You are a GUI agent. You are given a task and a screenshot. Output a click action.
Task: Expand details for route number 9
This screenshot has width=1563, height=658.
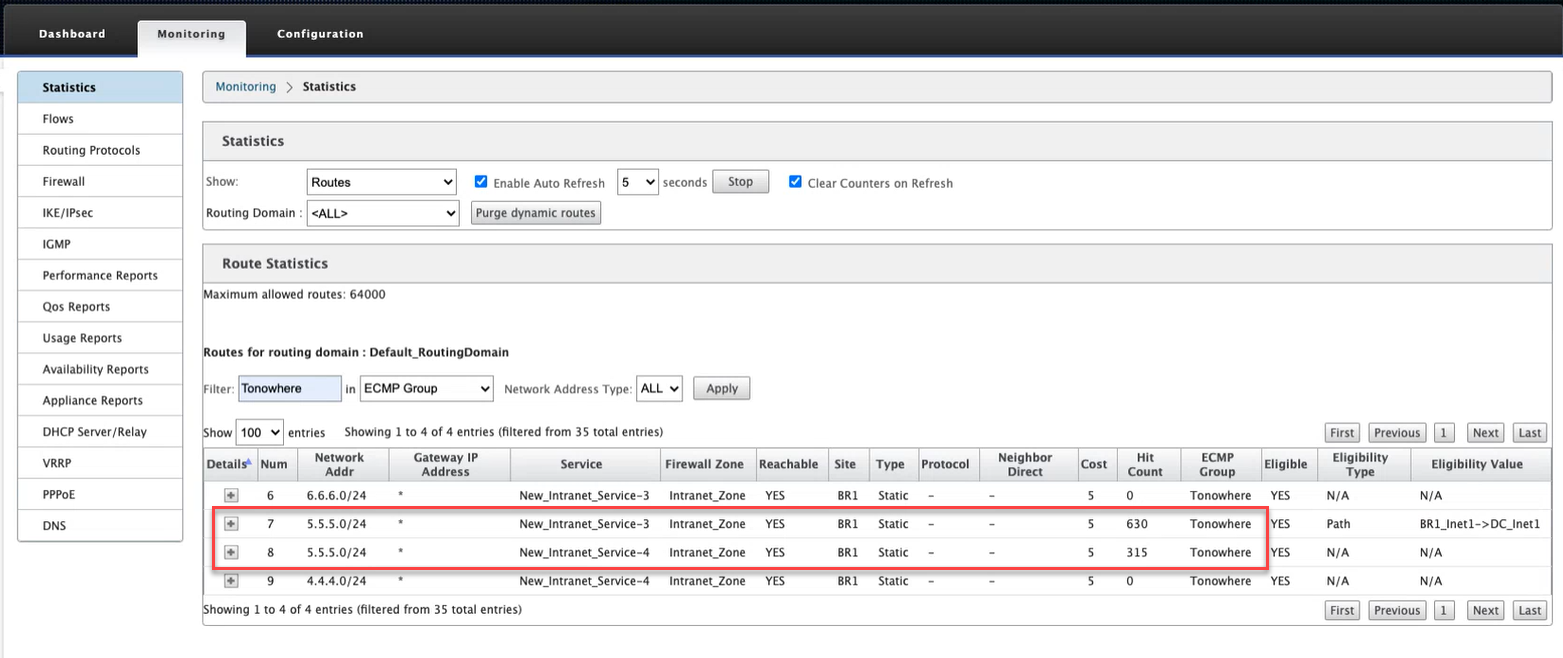tap(231, 581)
